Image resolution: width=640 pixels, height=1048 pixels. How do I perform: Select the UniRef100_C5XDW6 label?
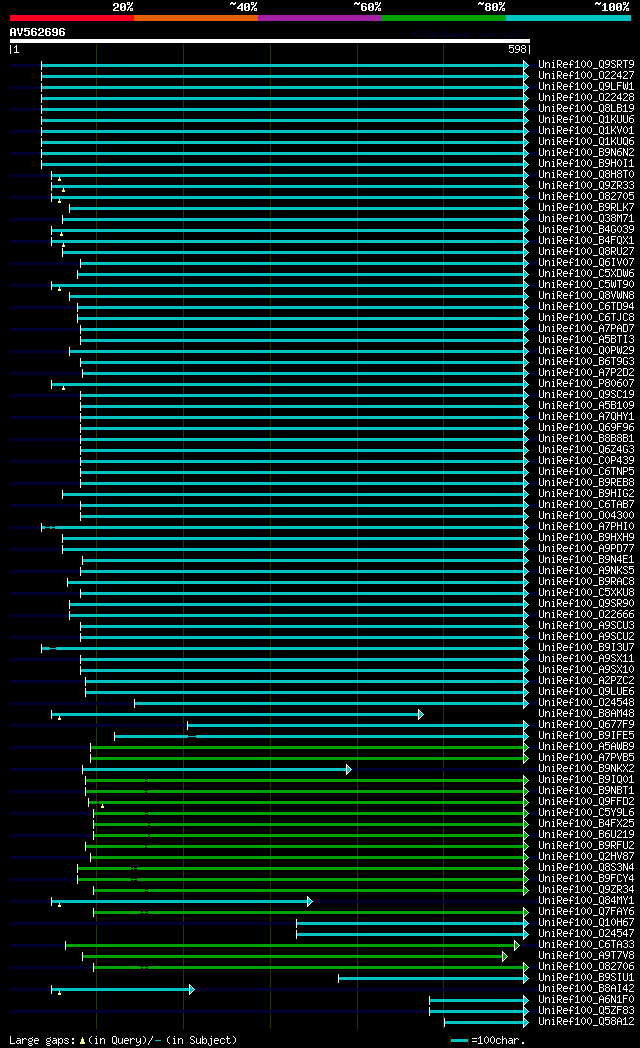[587, 273]
